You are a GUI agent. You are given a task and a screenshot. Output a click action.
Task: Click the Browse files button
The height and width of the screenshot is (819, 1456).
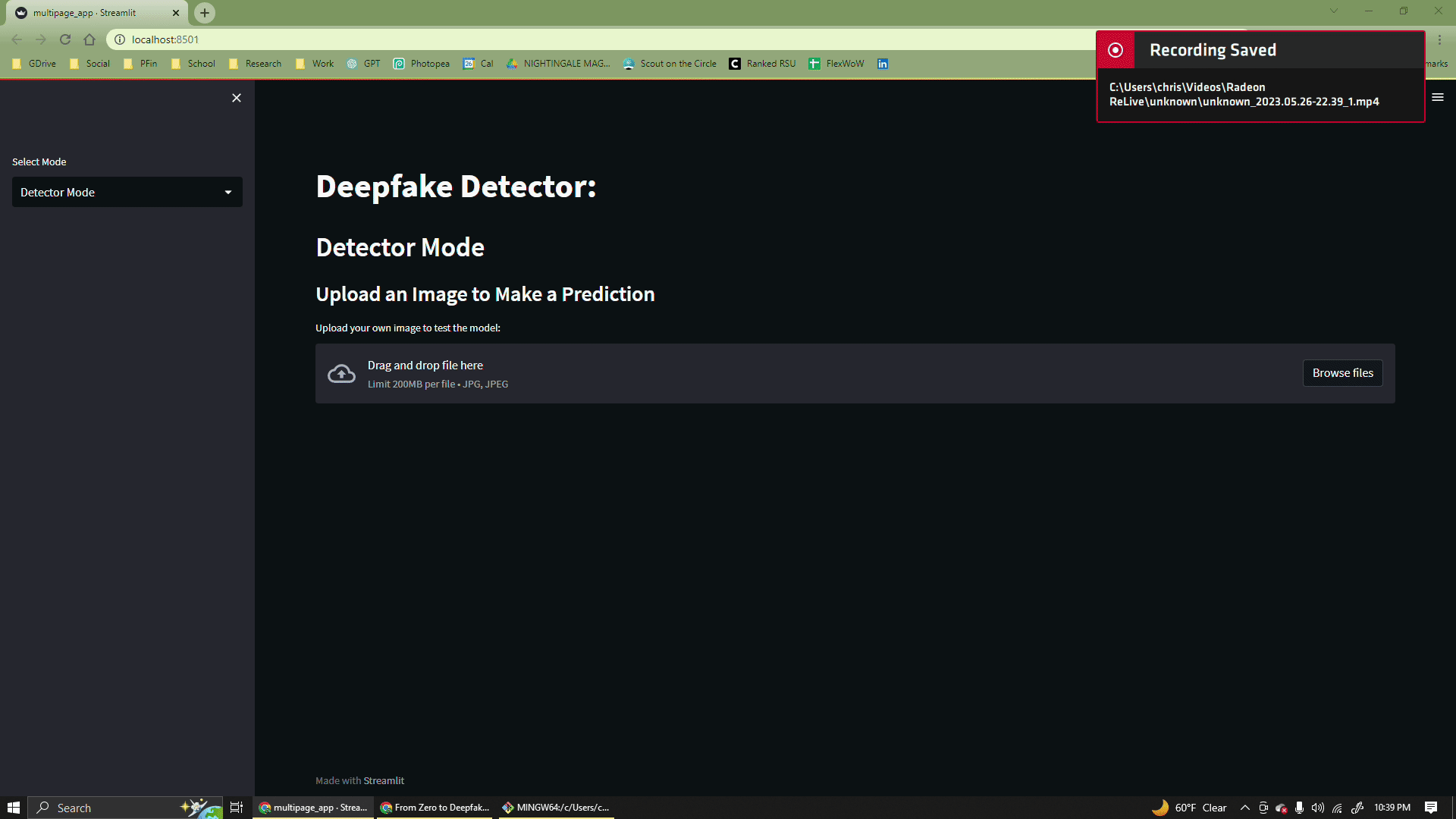pos(1342,373)
